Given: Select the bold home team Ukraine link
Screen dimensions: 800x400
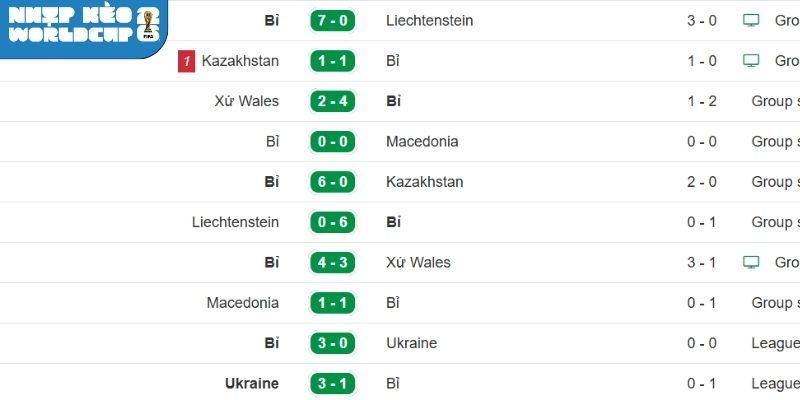Looking at the screenshot, I should [x=251, y=383].
